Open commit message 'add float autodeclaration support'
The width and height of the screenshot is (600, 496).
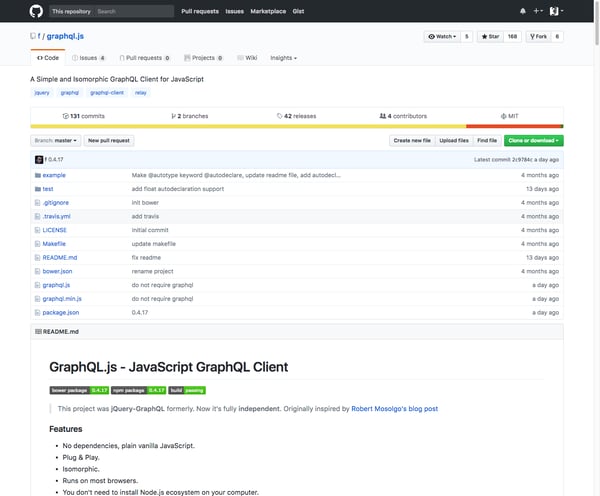[178, 189]
